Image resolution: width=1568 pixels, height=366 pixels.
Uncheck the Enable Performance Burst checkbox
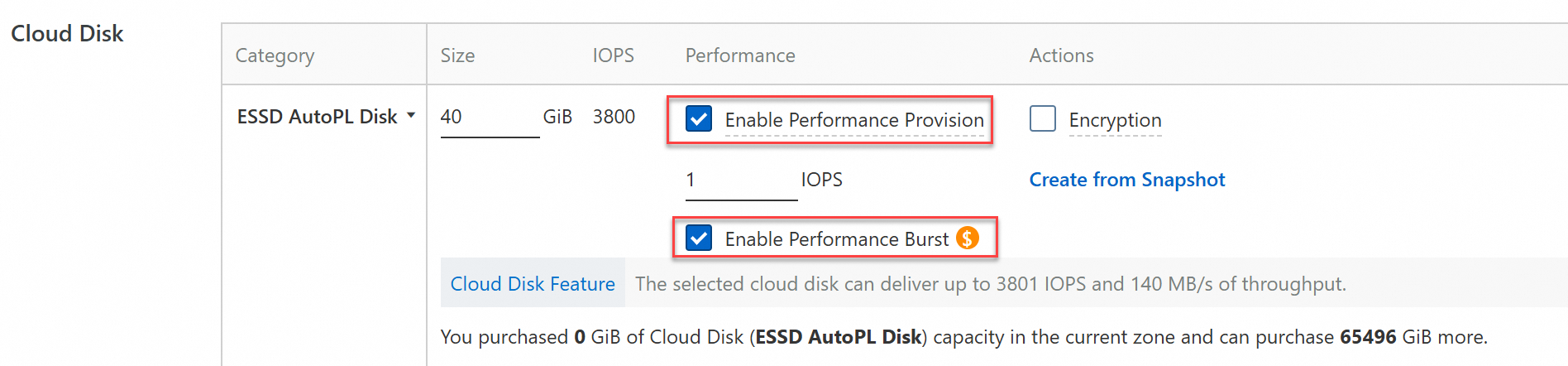pos(699,238)
